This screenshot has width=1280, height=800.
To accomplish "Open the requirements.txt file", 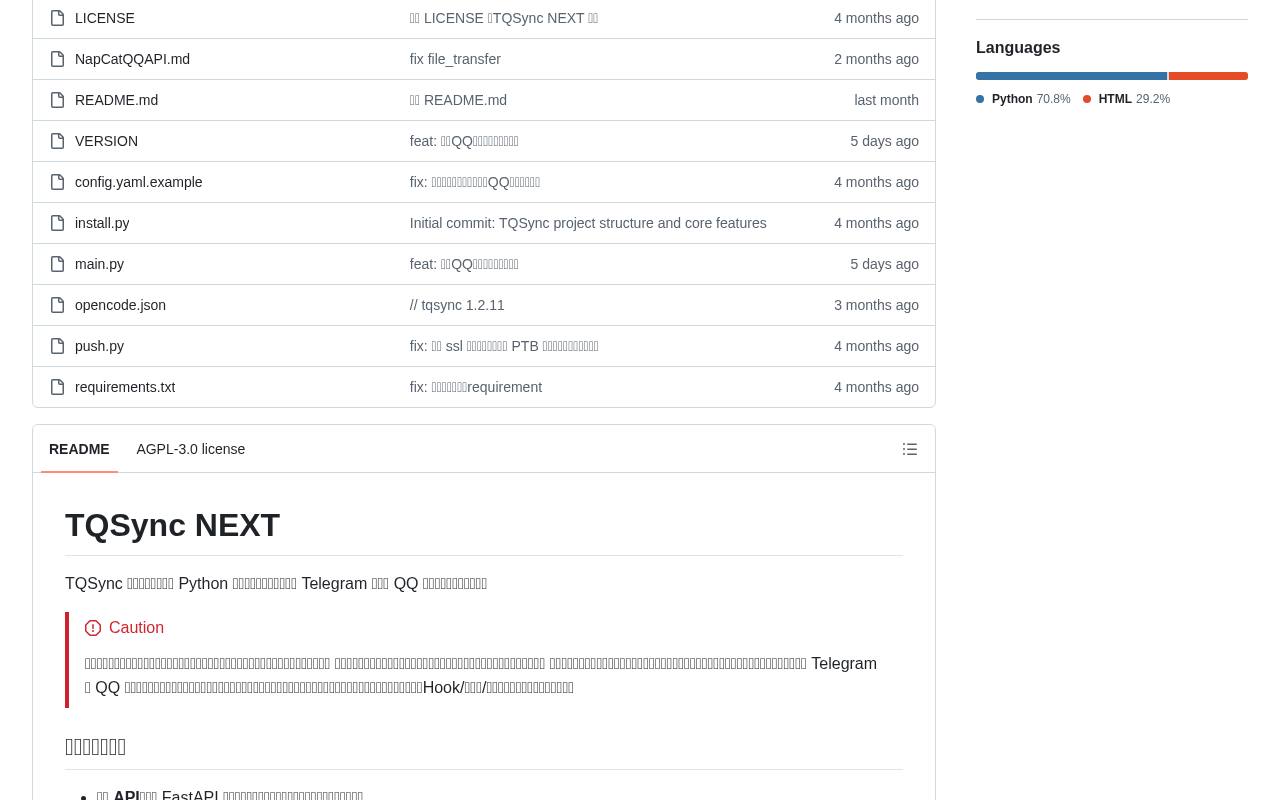I will (x=125, y=387).
